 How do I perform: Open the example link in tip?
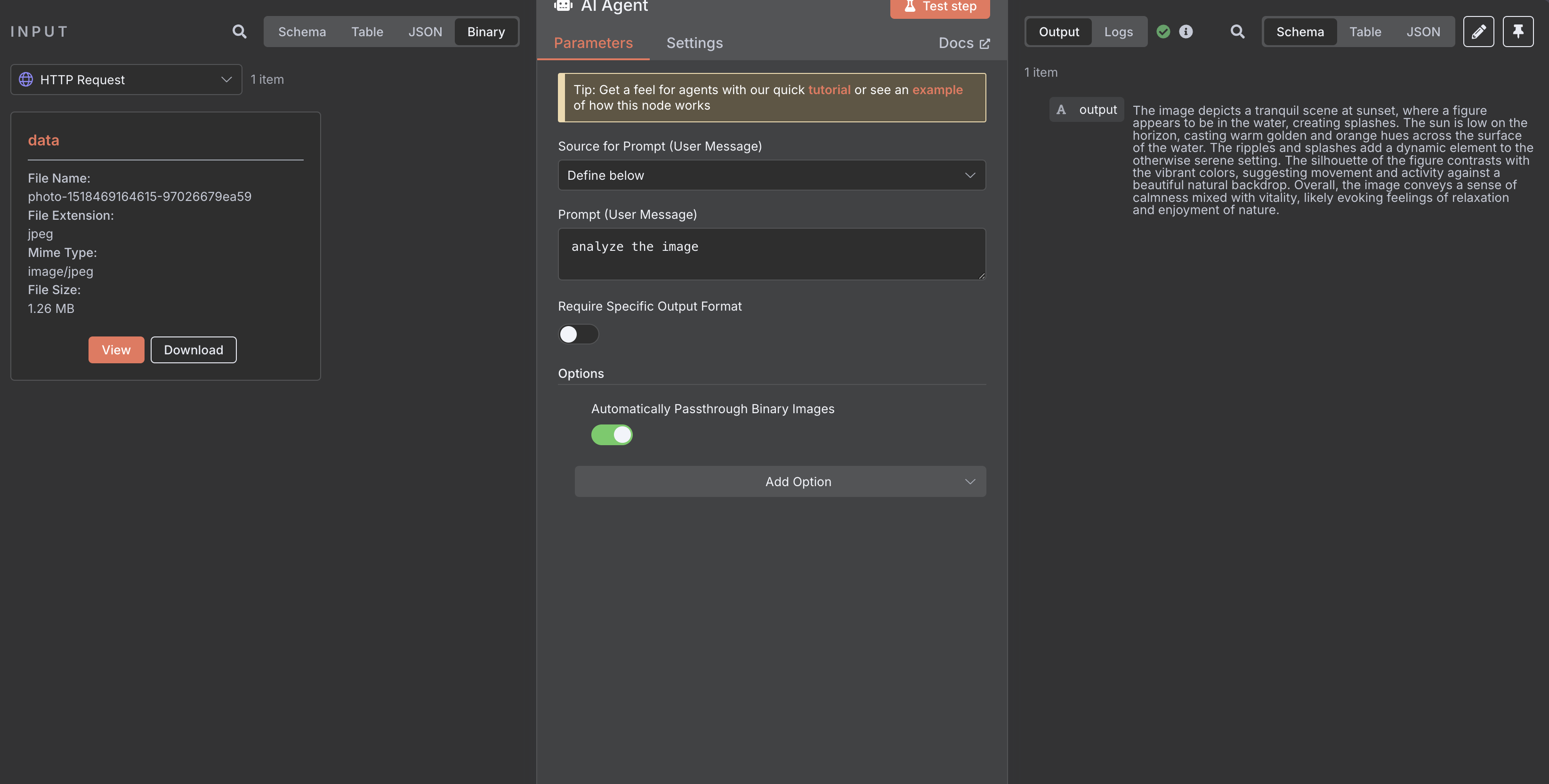pyautogui.click(x=937, y=89)
